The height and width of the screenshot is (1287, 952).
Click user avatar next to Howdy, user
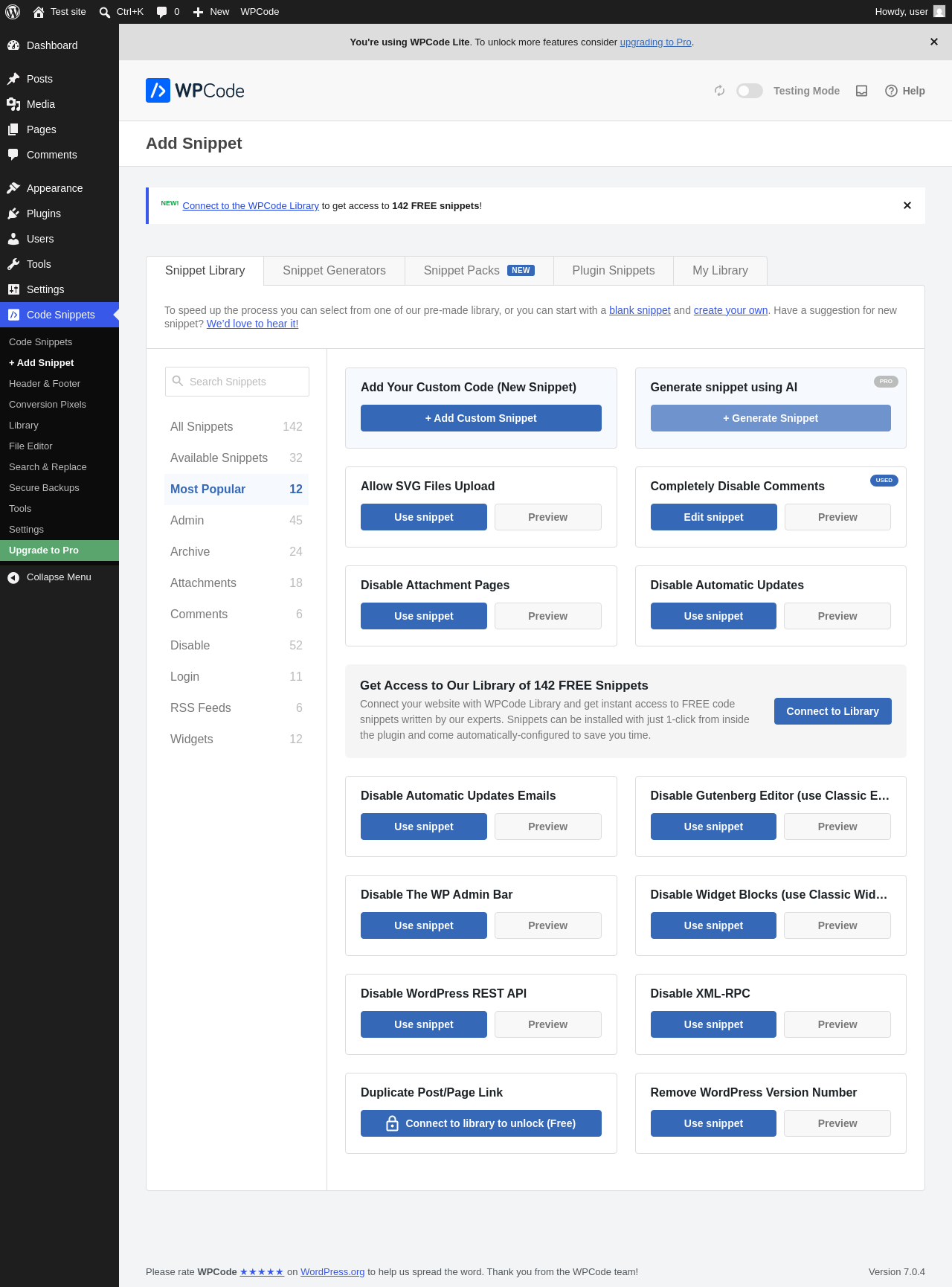point(939,12)
